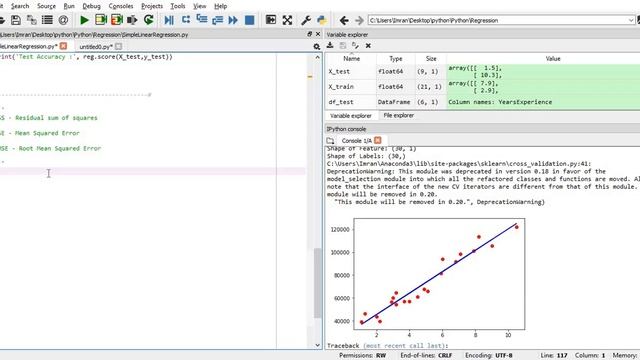Open the Source menu
Screen dimensions: 640x360
(x=46, y=6)
